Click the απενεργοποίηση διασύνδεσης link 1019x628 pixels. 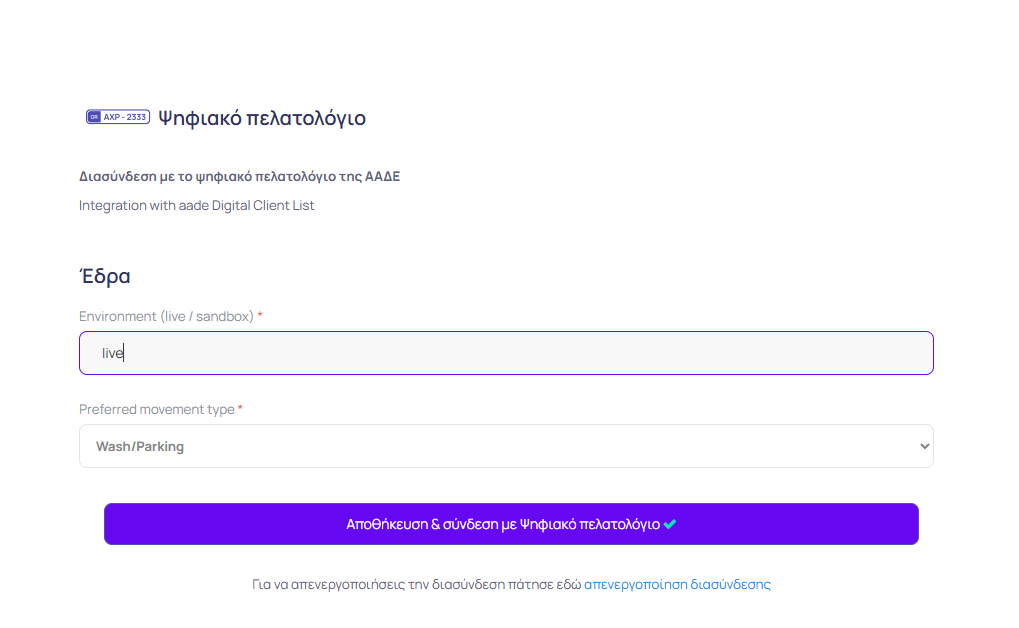[677, 584]
